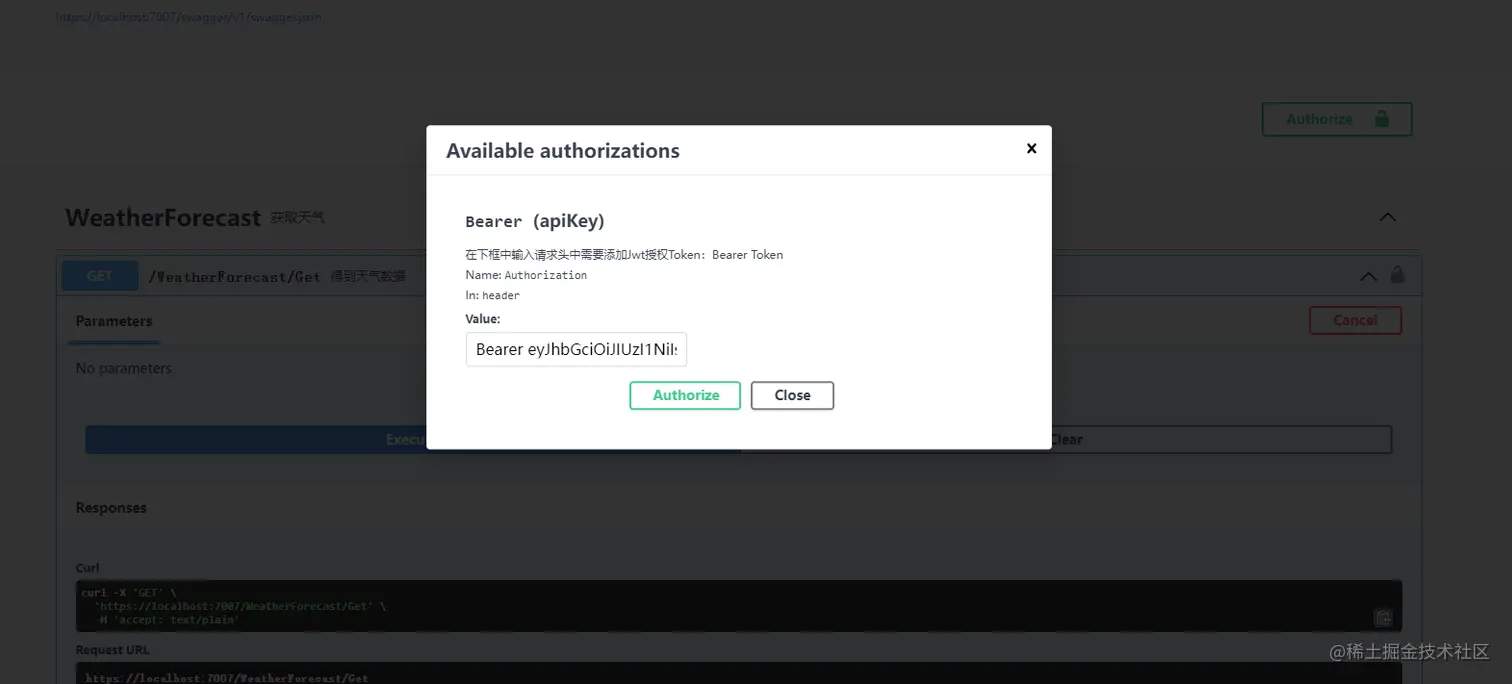This screenshot has height=684, width=1512.
Task: Click the Clear button
Action: click(1066, 439)
